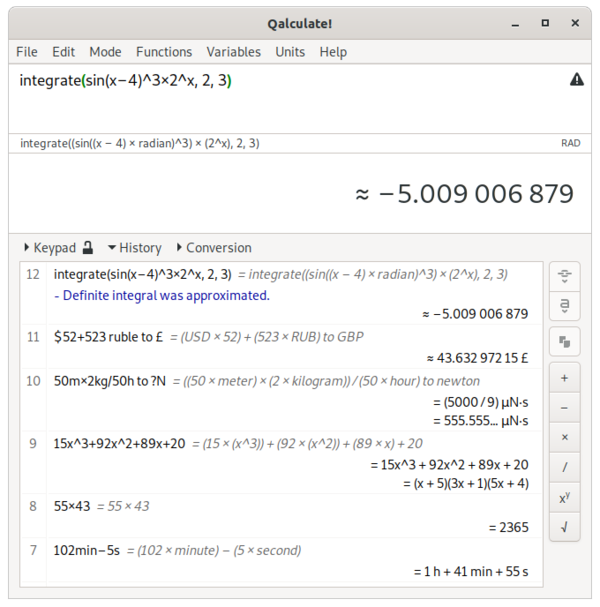Click the large result ≈ −5.009 006 879

(464, 194)
